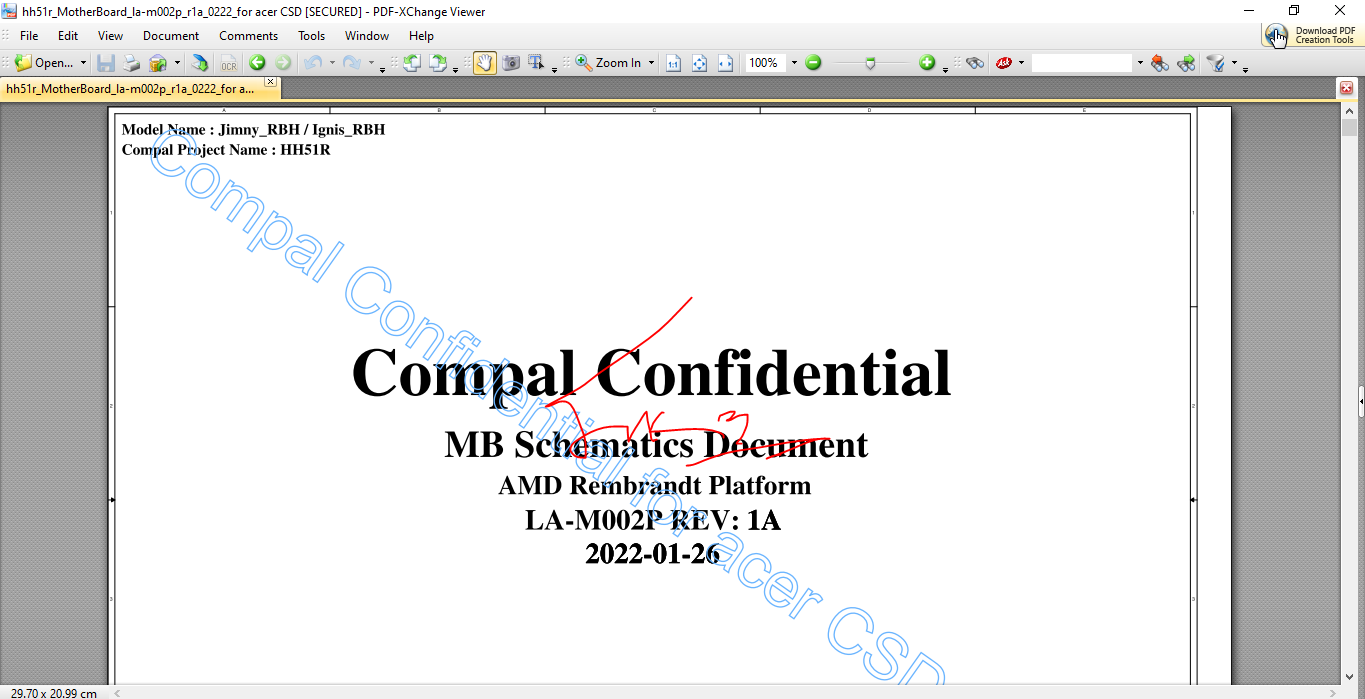Click the Find Previous binoculars icon

click(x=1160, y=63)
